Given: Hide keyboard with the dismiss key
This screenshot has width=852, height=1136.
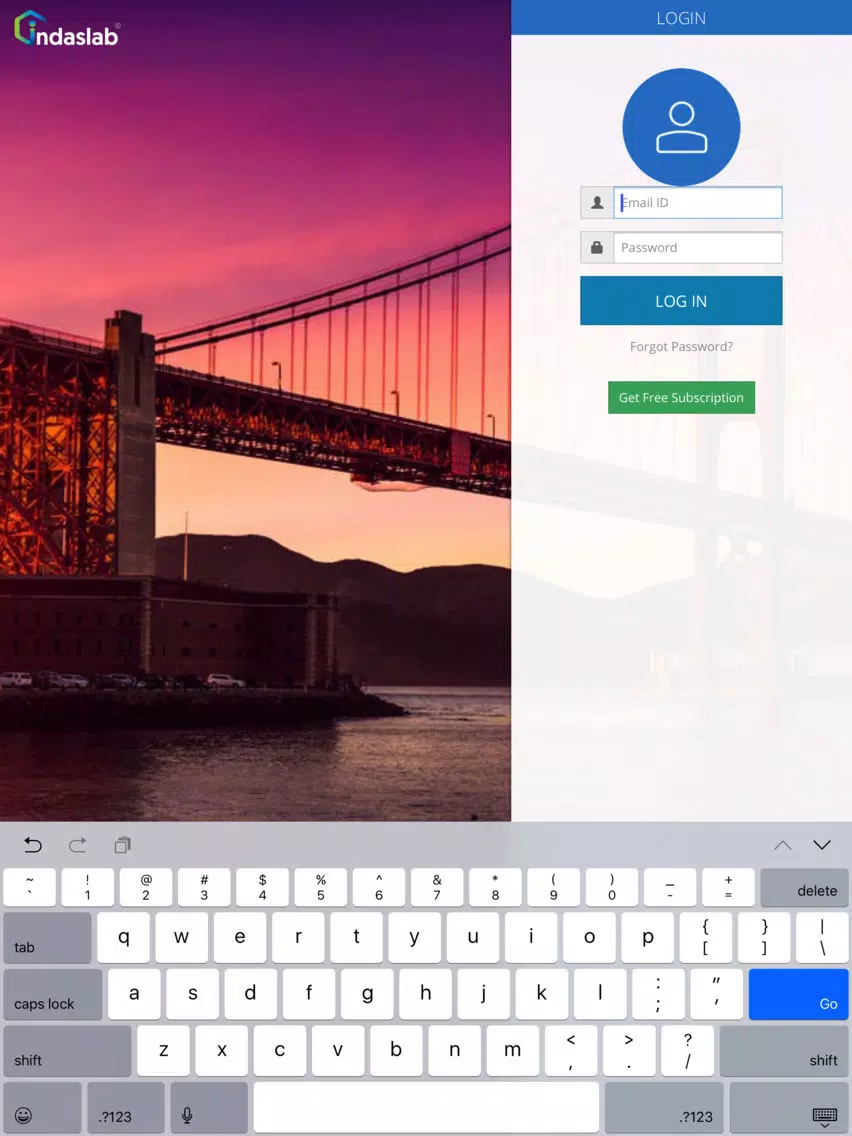Looking at the screenshot, I should pyautogui.click(x=789, y=1108).
